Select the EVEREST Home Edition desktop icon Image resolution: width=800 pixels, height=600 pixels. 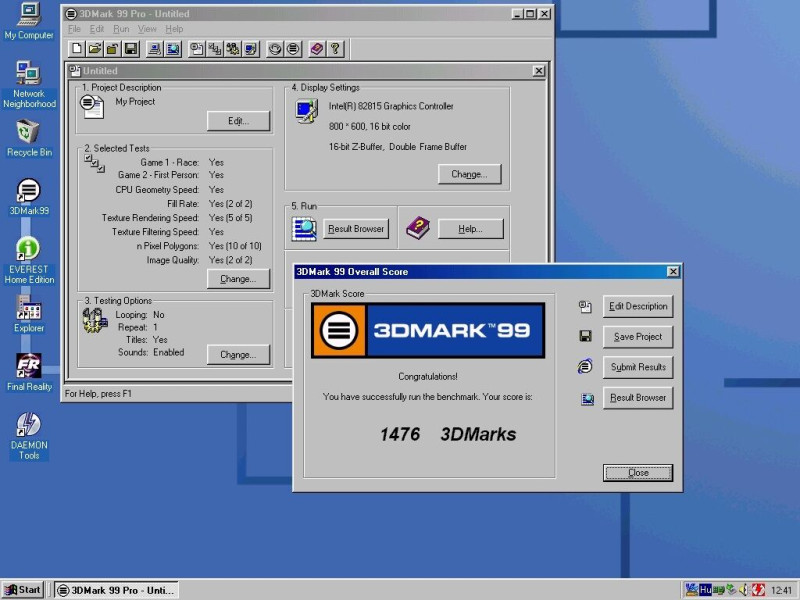click(x=29, y=260)
